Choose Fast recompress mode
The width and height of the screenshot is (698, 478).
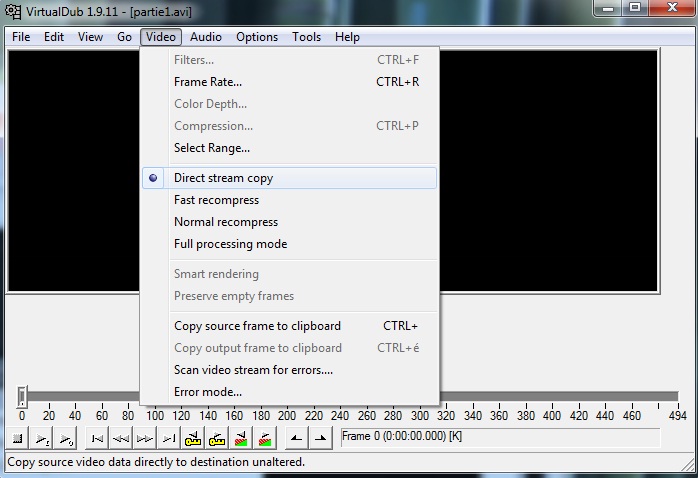click(x=289, y=200)
